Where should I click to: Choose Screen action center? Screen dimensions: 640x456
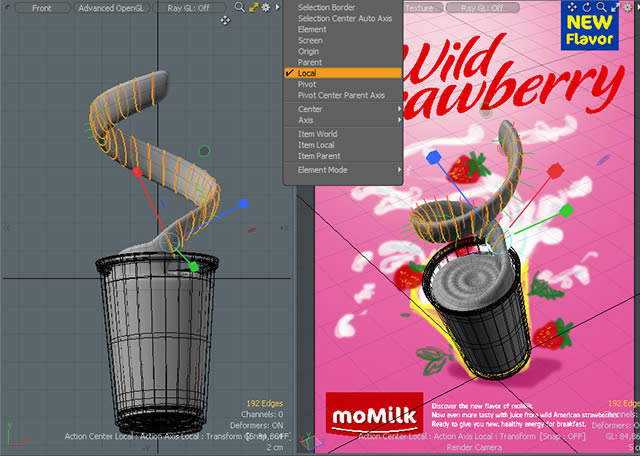point(343,40)
